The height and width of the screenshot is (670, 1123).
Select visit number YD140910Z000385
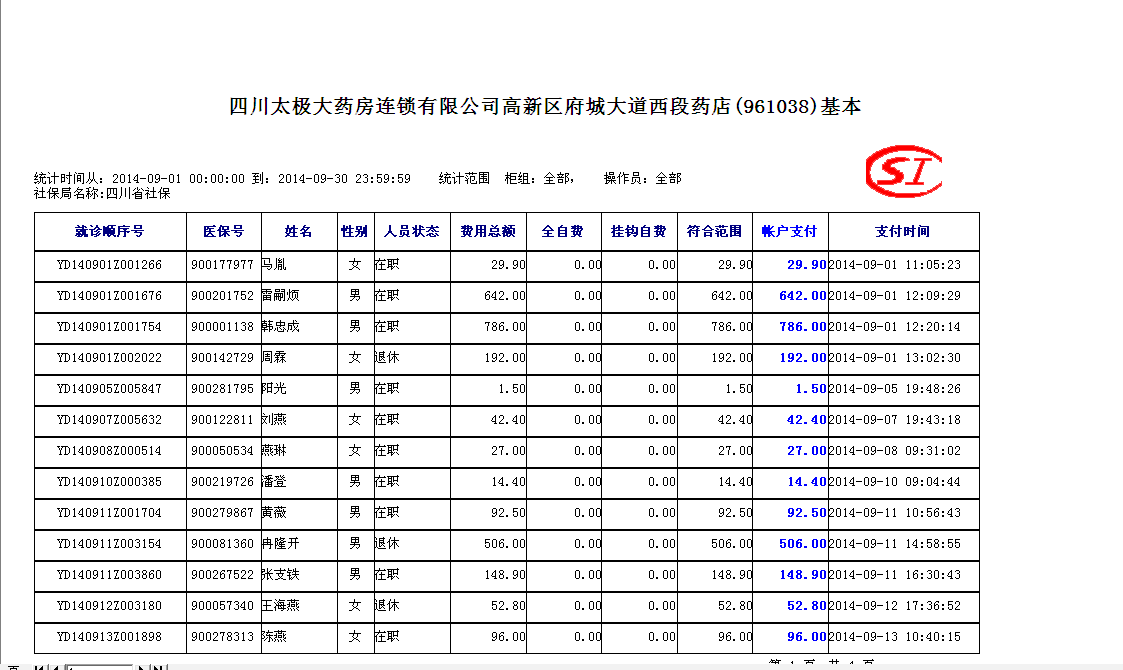[110, 482]
